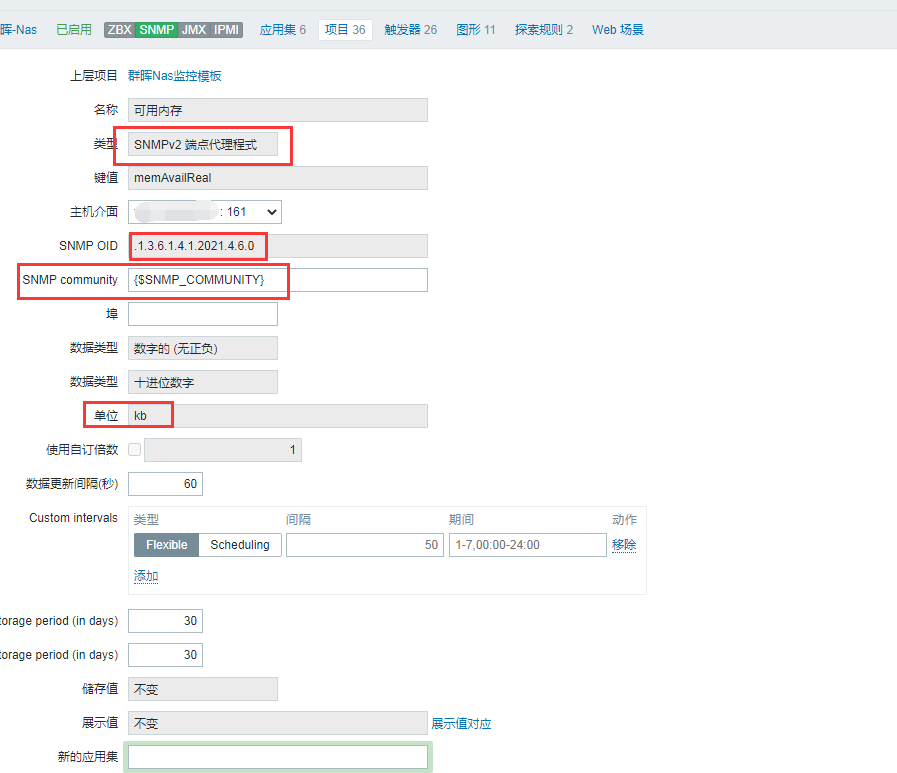Click the first storage period days field
Viewport: 897px width, 773px height.
[165, 621]
